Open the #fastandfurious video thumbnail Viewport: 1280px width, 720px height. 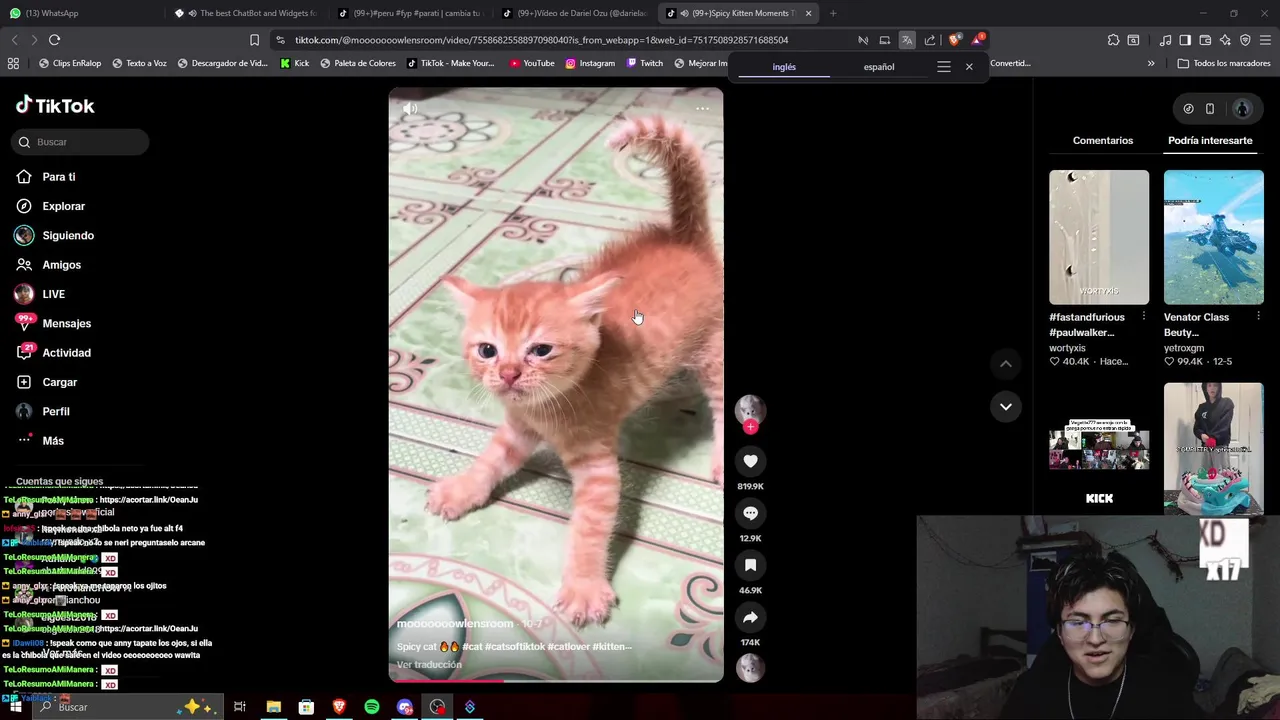click(1099, 237)
